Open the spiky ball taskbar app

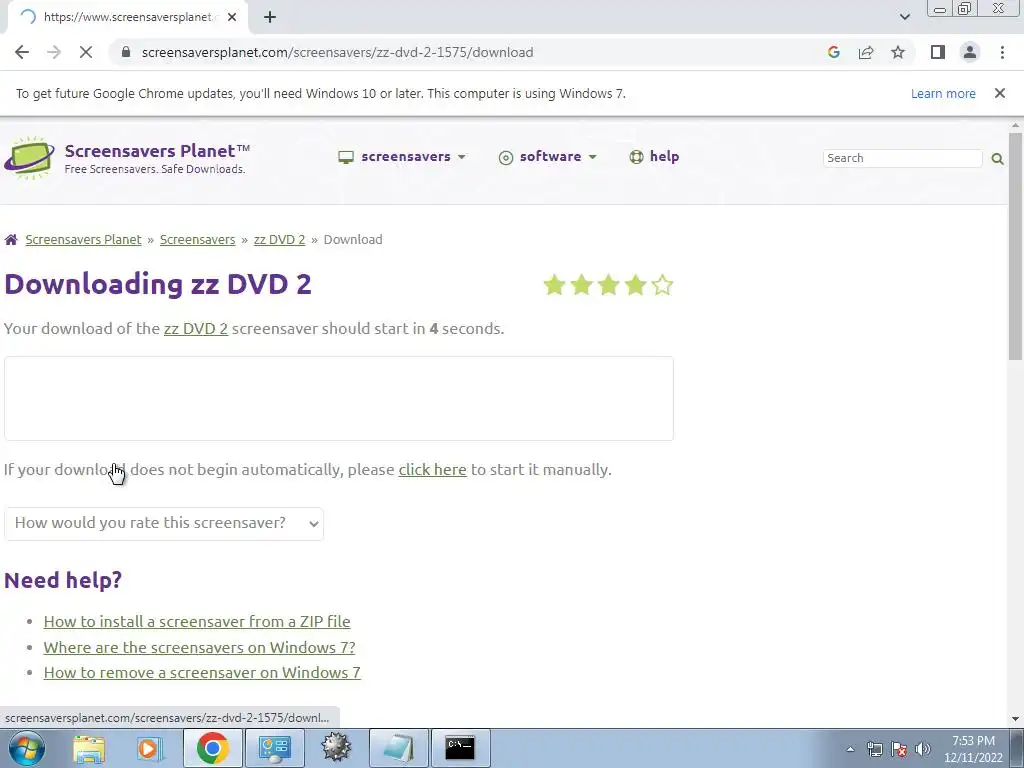[x=336, y=748]
